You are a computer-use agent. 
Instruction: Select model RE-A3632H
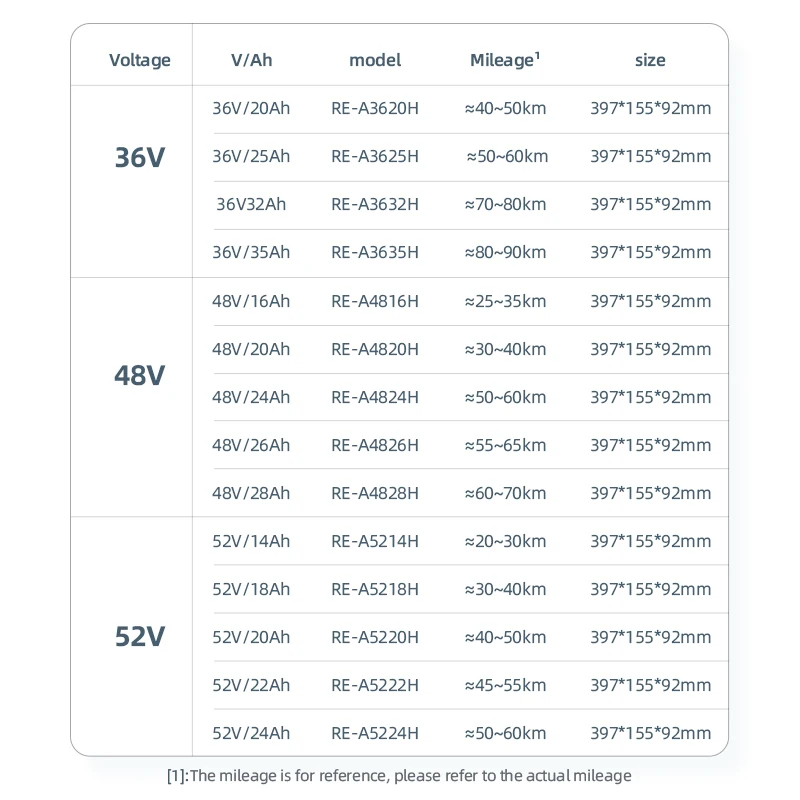pos(375,204)
